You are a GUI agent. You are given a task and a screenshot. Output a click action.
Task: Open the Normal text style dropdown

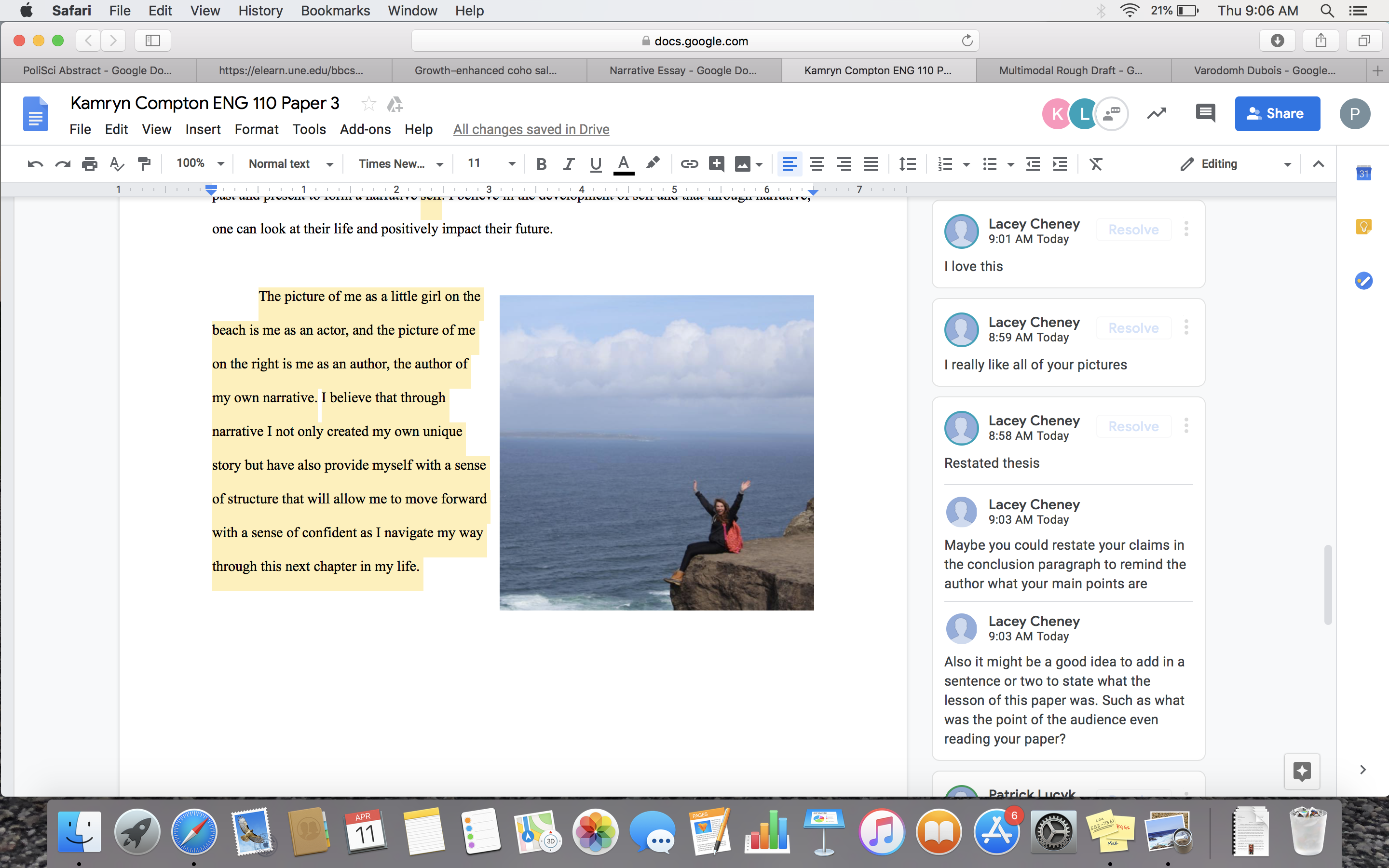tap(290, 164)
